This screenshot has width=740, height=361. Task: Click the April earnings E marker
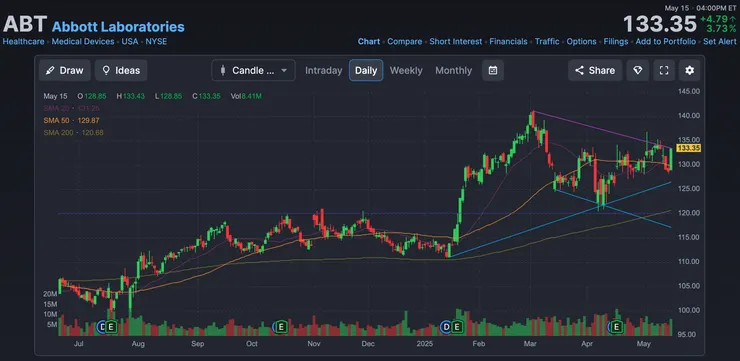pos(616,327)
